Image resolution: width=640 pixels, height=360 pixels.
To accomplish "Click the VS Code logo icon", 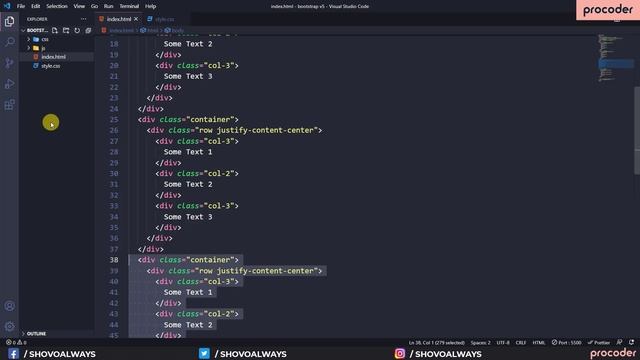I will click(7, 6).
